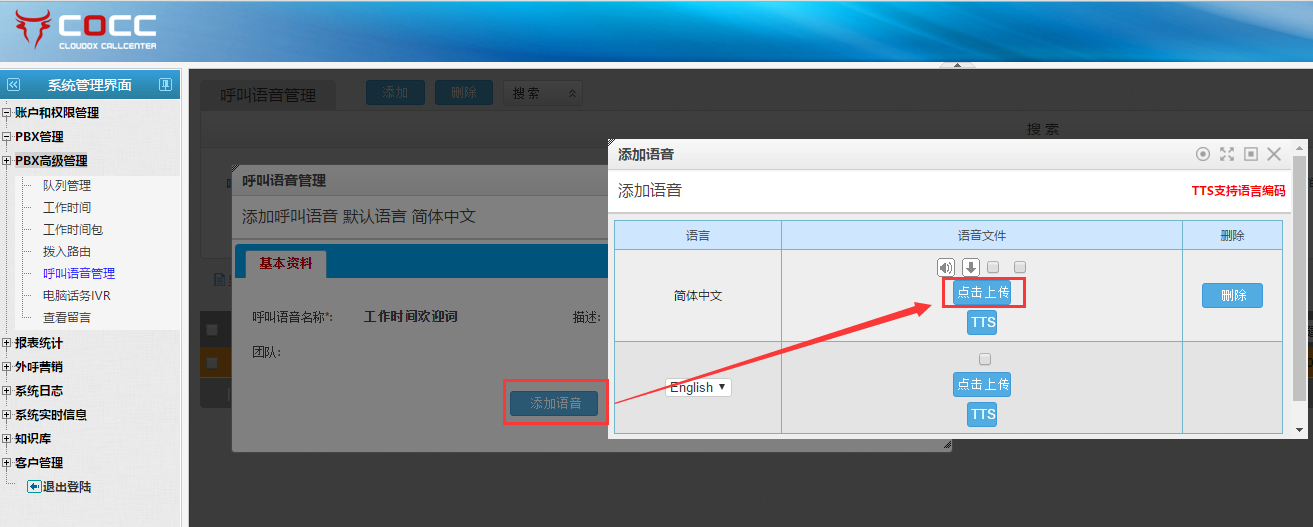Click the dialog's vertical scrollbar down arrow

1299,430
